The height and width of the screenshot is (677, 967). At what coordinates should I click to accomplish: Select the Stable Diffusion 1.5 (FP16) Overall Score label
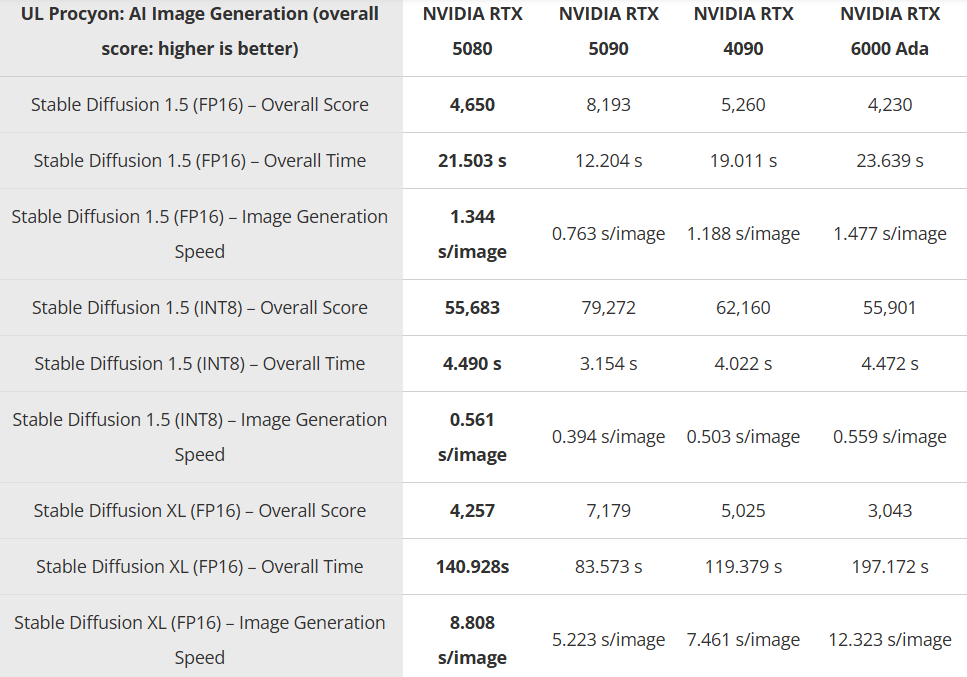point(200,105)
